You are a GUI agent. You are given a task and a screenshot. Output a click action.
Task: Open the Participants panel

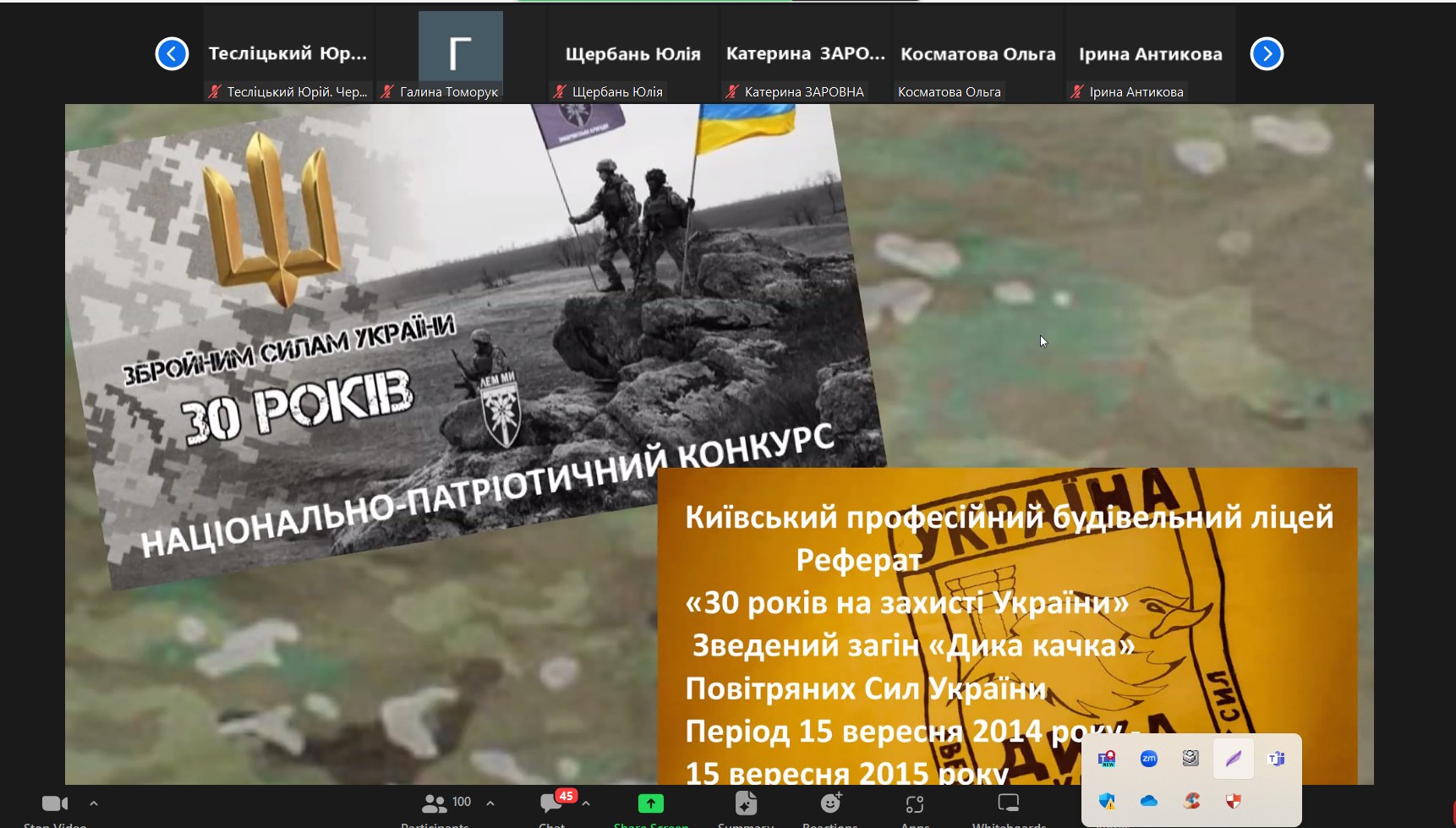435,803
